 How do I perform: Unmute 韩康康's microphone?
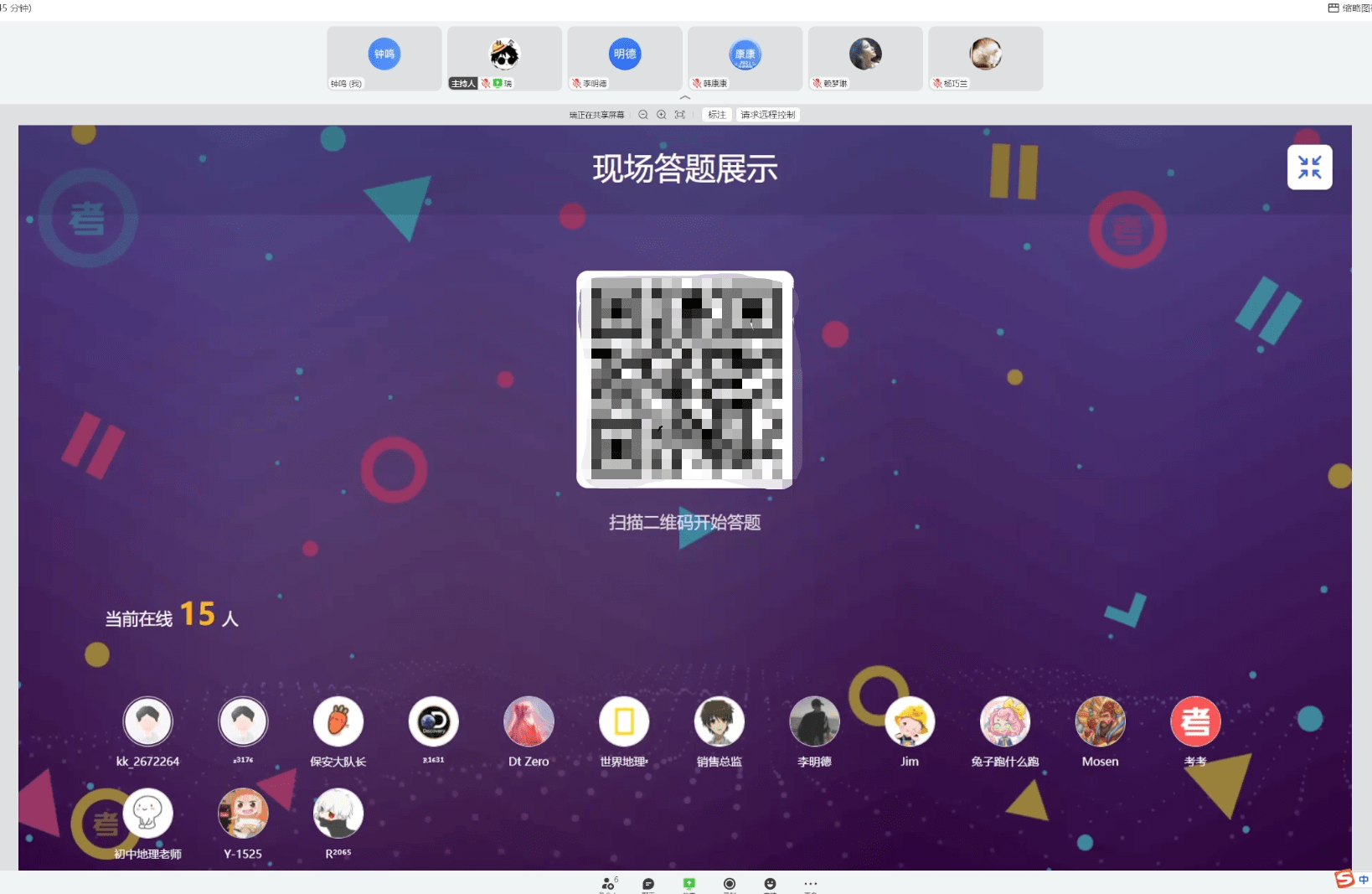point(695,83)
